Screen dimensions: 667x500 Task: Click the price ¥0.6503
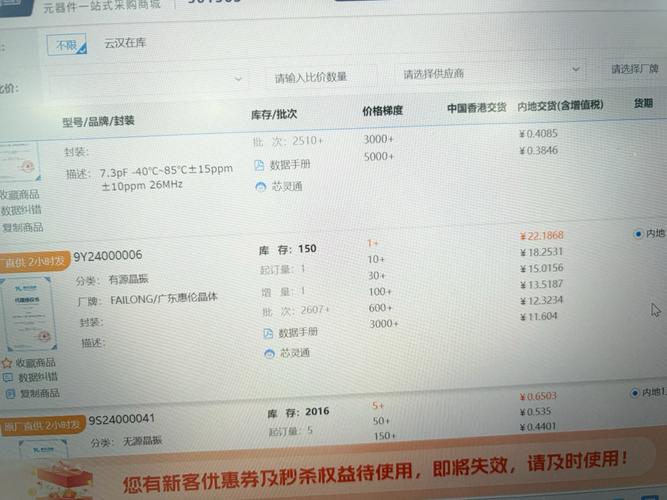coord(538,396)
